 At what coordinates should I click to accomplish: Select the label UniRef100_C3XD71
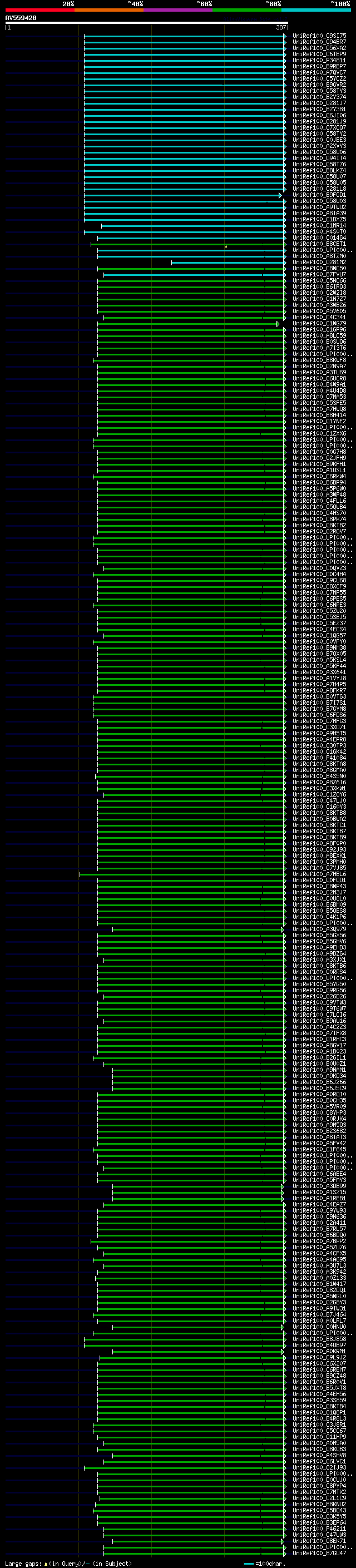coord(319,728)
